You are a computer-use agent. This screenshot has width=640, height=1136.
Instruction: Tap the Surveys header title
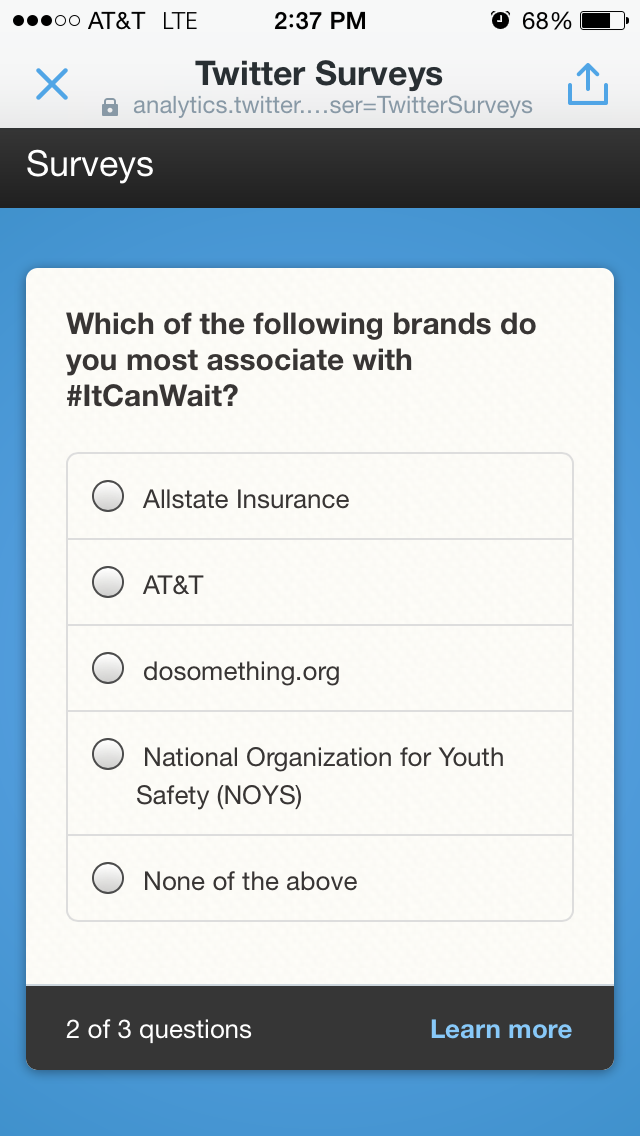coord(90,164)
